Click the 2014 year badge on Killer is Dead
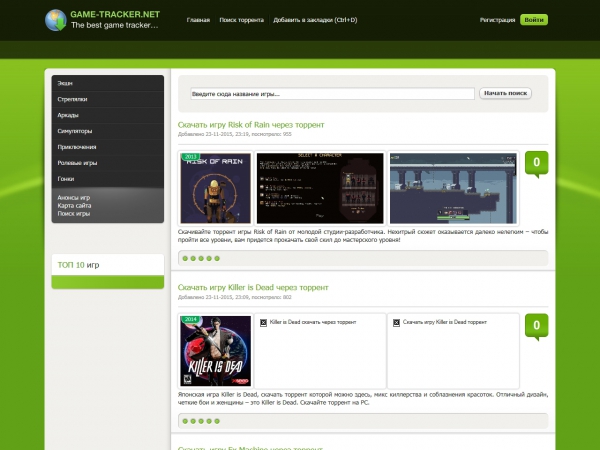The height and width of the screenshot is (450, 600). 190,319
